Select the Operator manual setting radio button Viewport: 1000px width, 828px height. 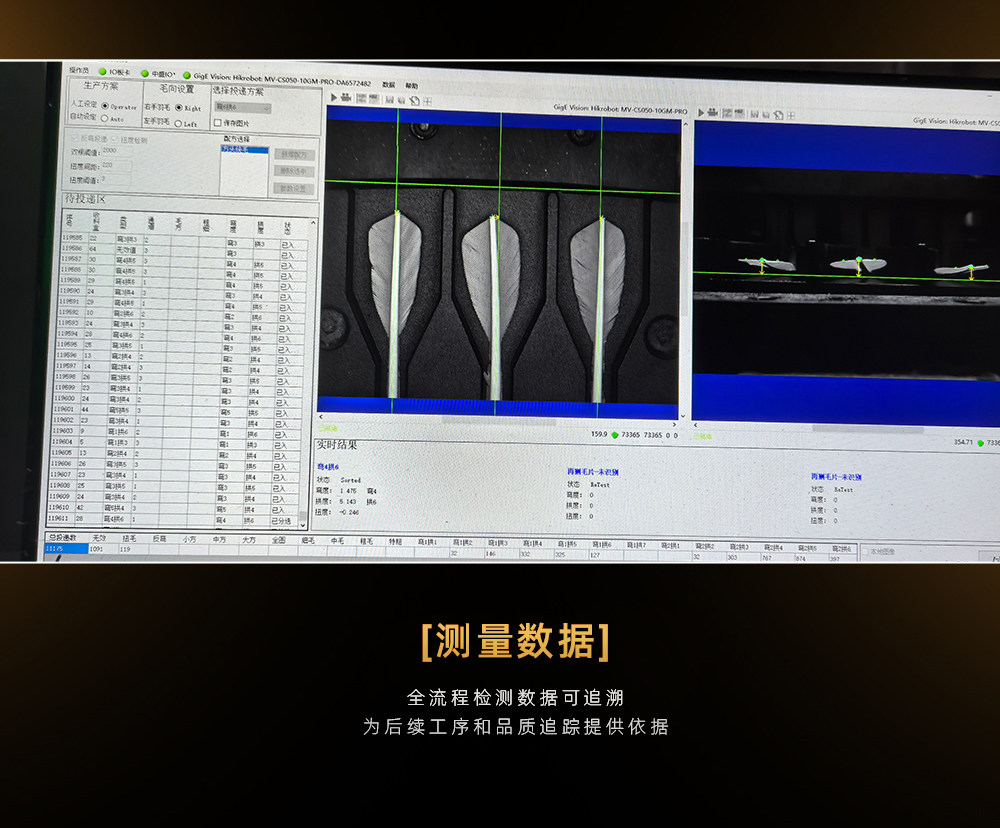pyautogui.click(x=105, y=106)
